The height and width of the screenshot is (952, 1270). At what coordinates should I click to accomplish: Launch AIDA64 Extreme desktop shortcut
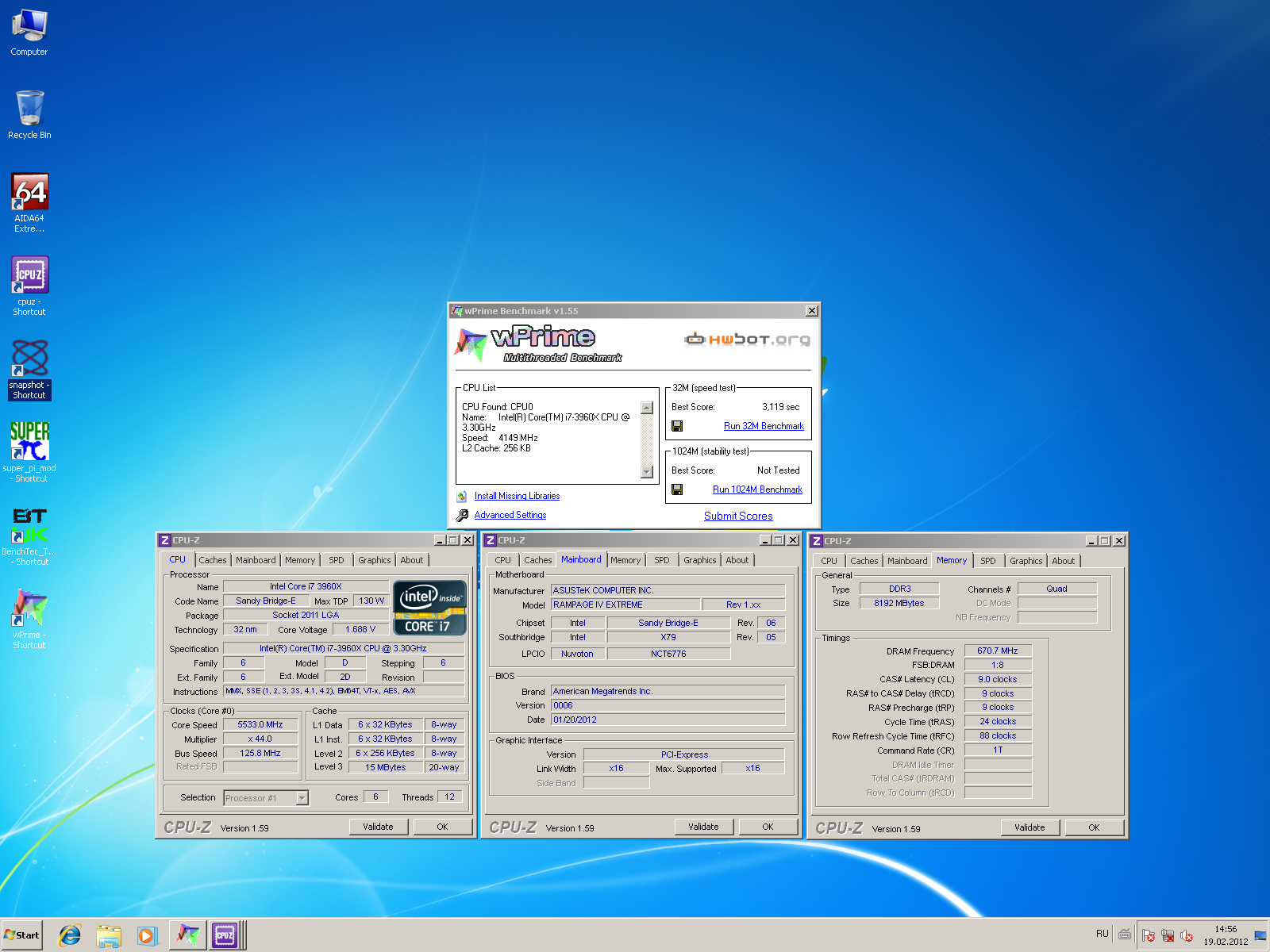pyautogui.click(x=29, y=202)
